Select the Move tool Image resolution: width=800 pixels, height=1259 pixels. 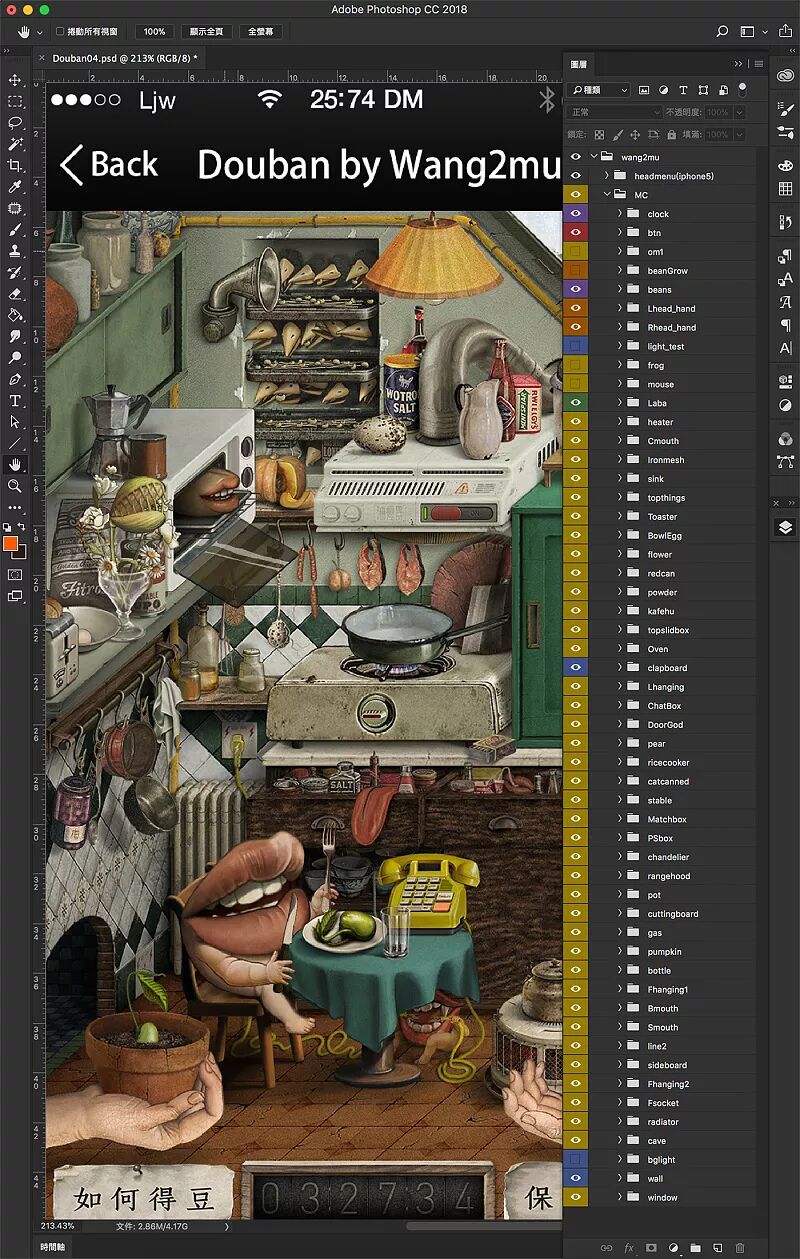(14, 80)
